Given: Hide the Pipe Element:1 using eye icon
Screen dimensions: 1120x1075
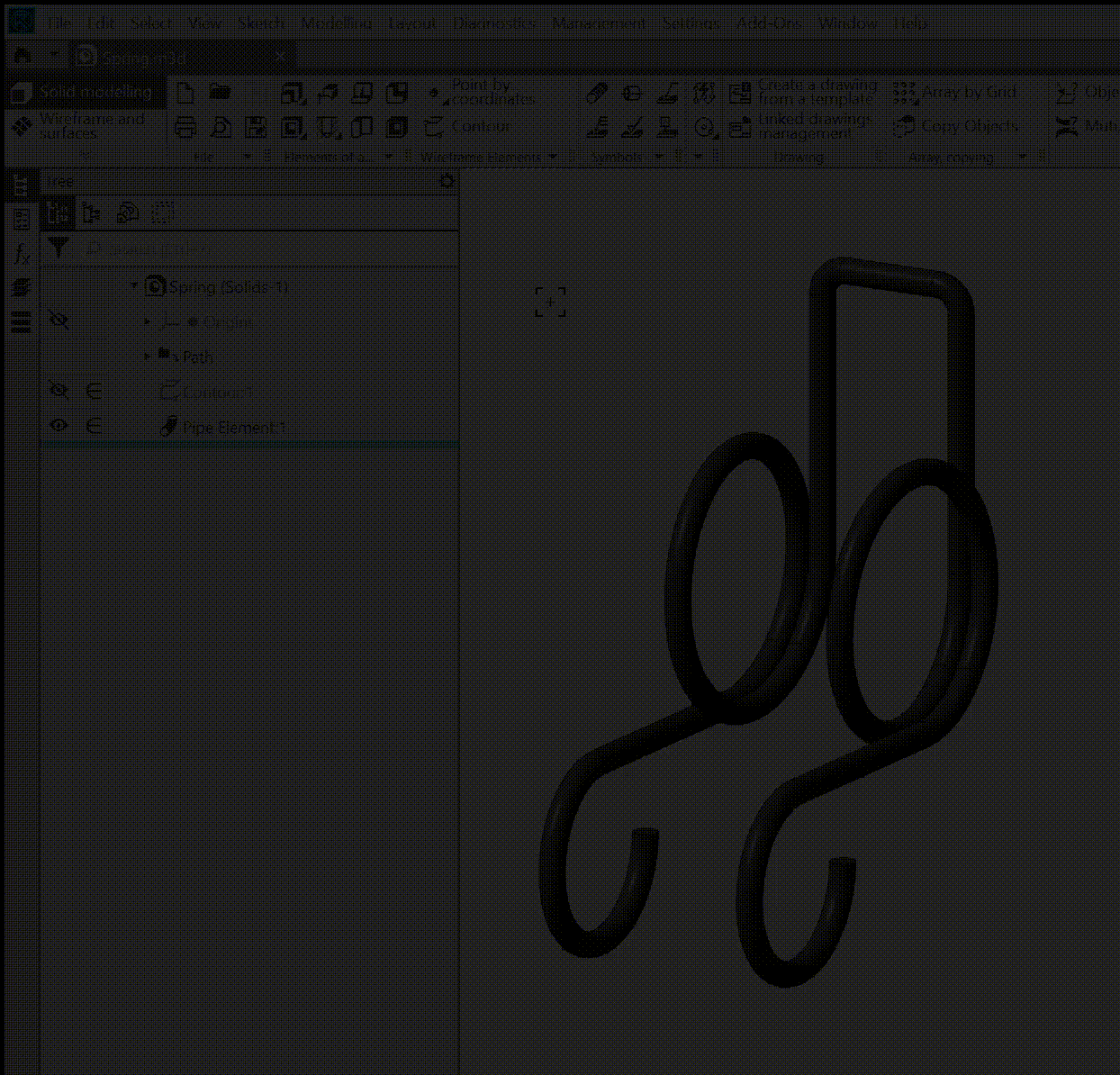Looking at the screenshot, I should click(59, 426).
